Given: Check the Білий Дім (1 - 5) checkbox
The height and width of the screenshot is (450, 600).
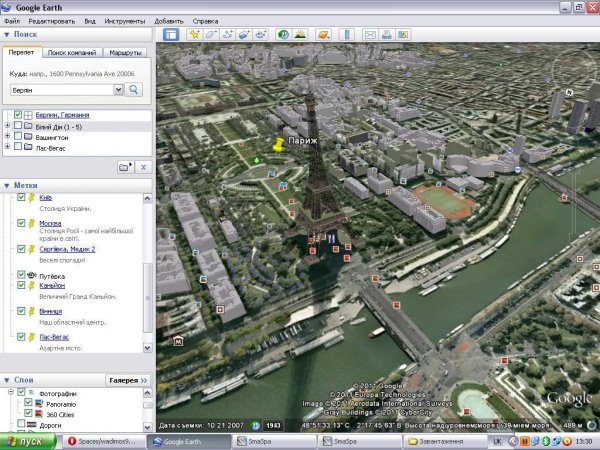Looking at the screenshot, I should [18, 126].
